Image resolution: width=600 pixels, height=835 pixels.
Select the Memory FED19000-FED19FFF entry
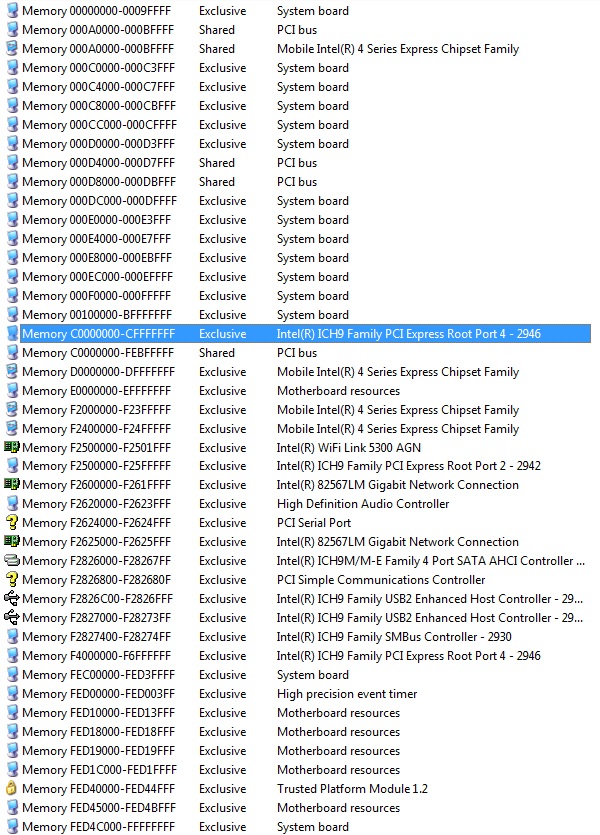[298, 751]
